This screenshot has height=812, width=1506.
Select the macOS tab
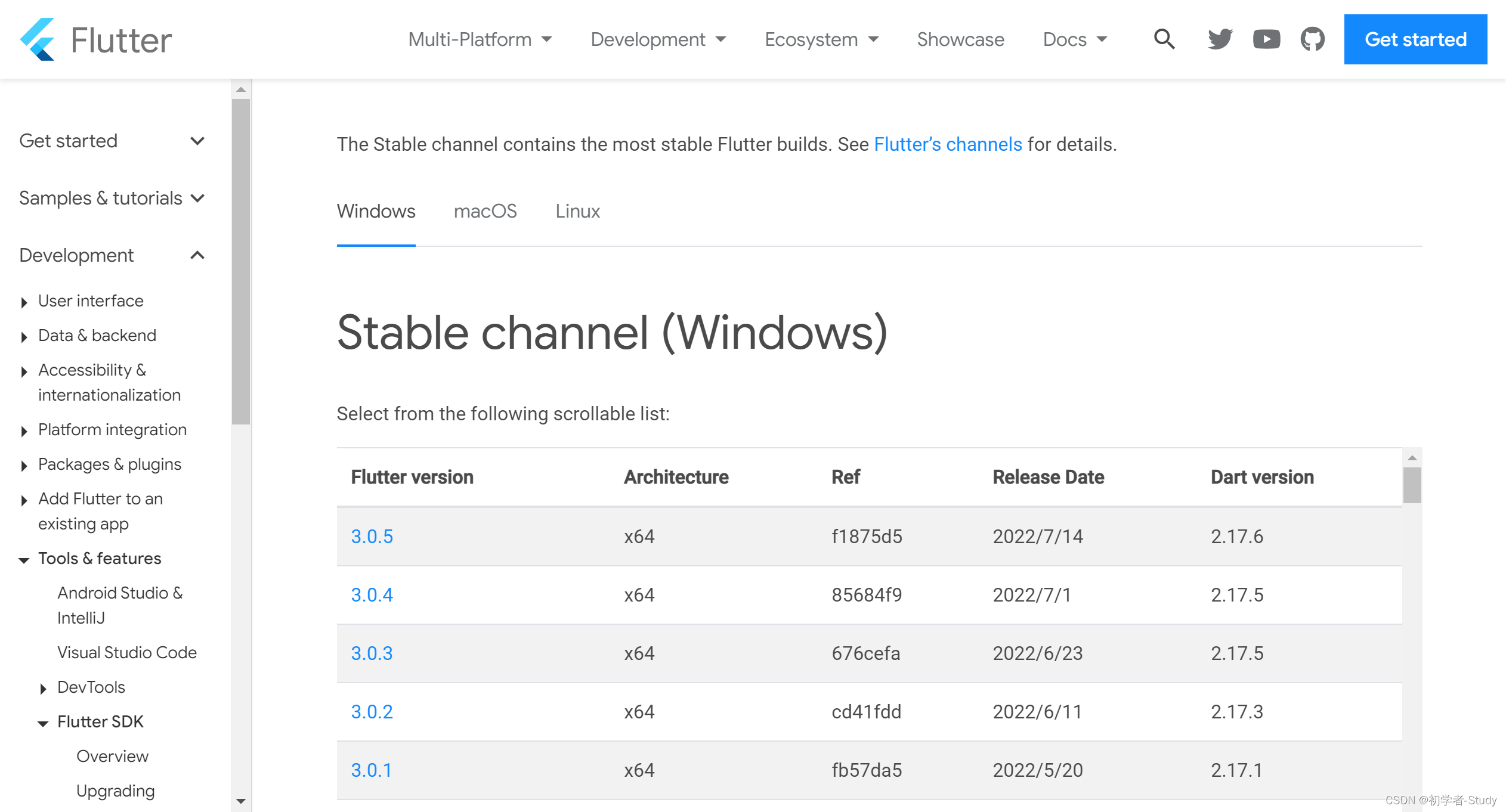pos(485,211)
